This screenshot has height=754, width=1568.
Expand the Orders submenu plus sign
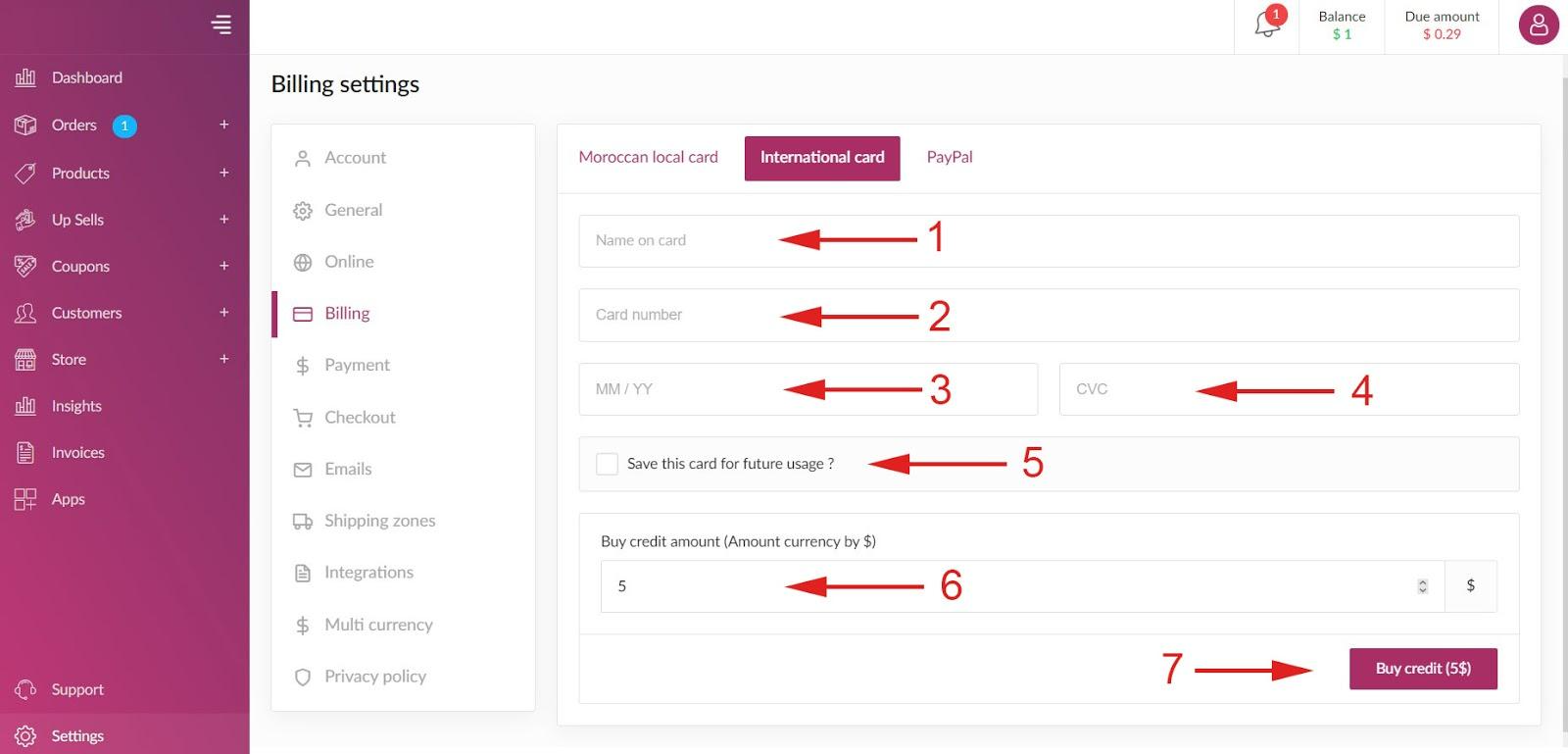click(223, 125)
